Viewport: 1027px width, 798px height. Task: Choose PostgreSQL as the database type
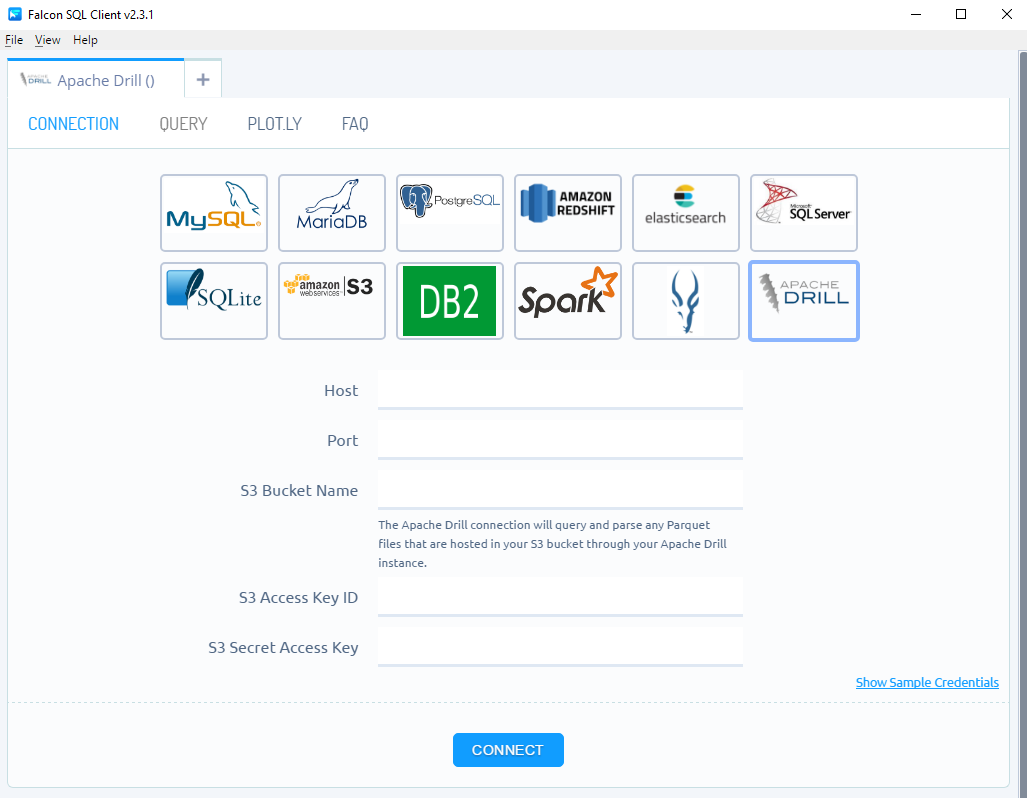pyautogui.click(x=449, y=213)
